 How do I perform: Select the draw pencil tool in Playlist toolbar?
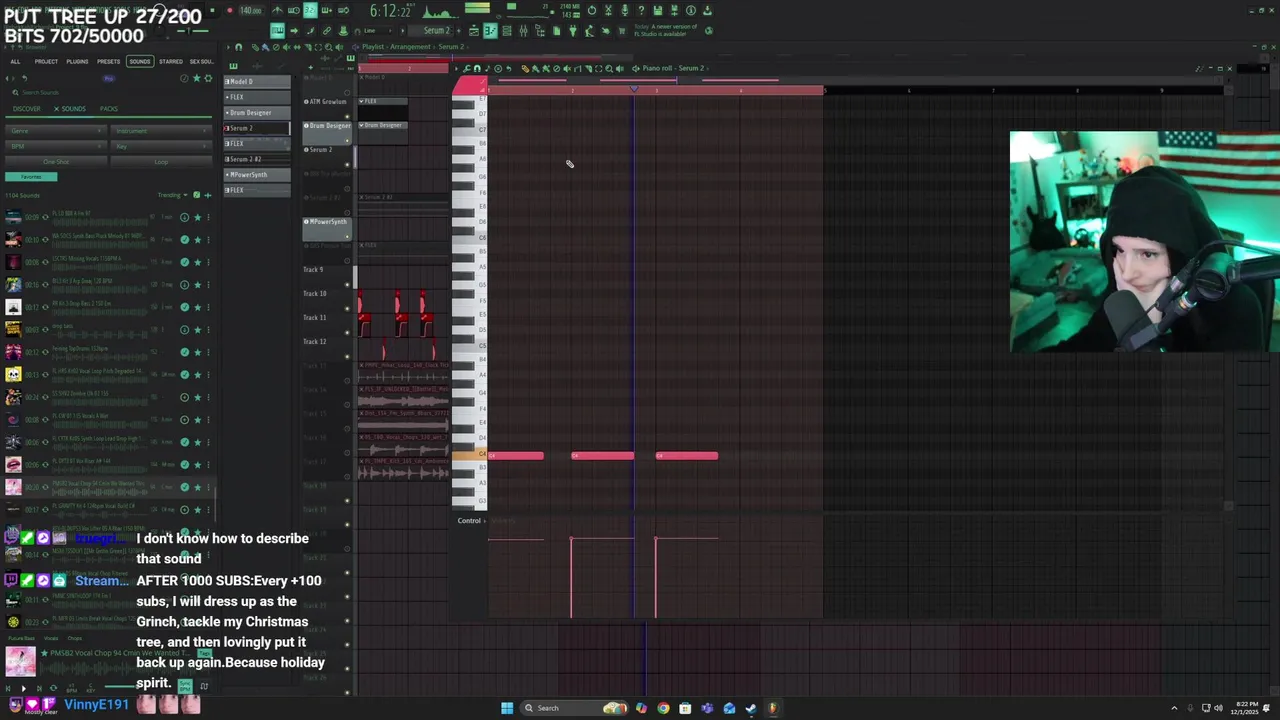click(x=255, y=47)
